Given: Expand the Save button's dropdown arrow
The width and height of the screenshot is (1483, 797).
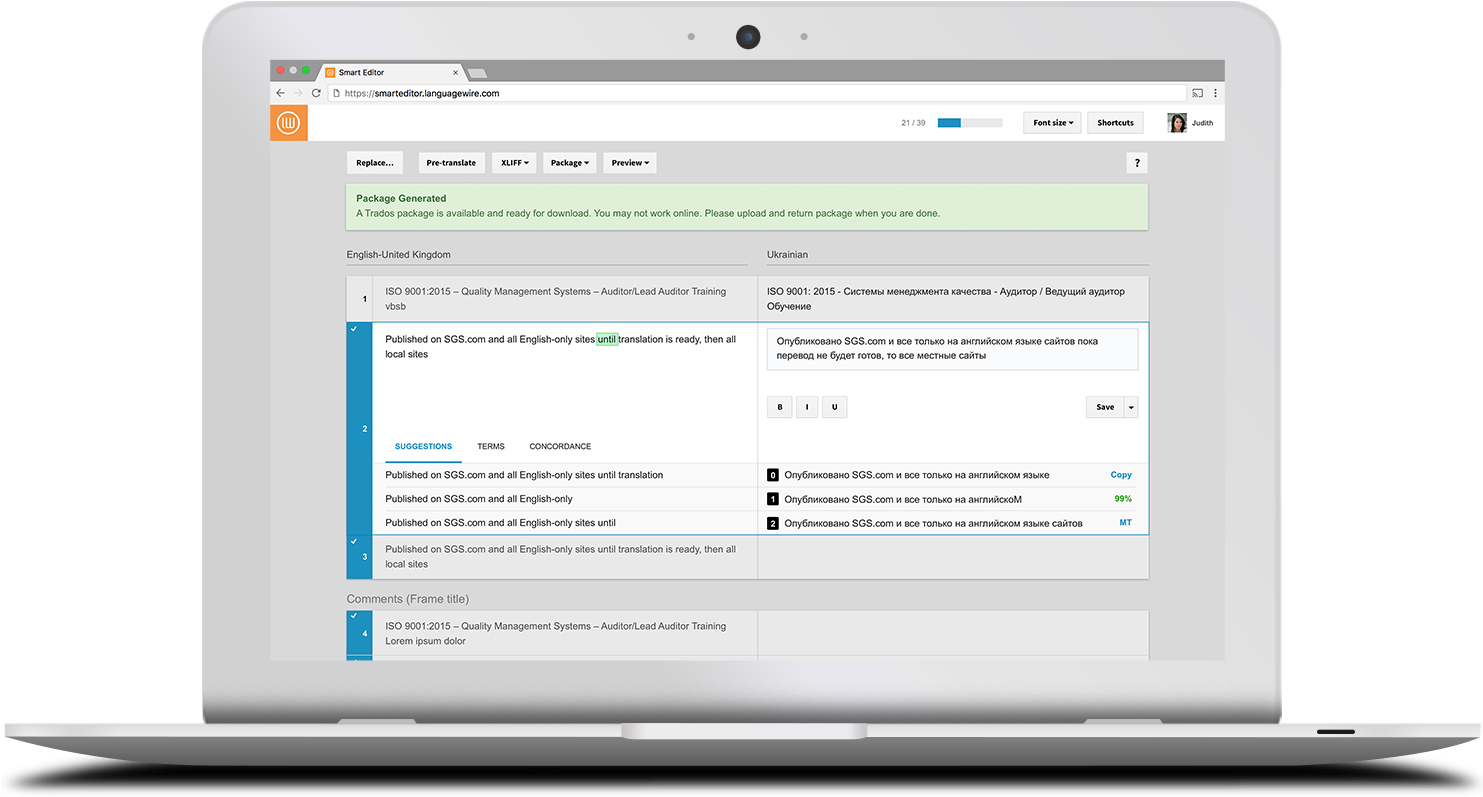Looking at the screenshot, I should pyautogui.click(x=1131, y=407).
